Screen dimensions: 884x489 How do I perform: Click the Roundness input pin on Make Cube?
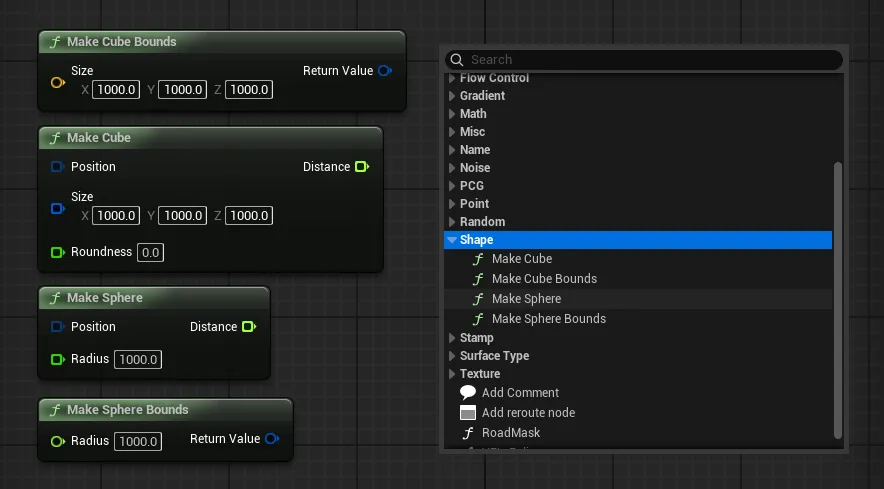(x=57, y=252)
